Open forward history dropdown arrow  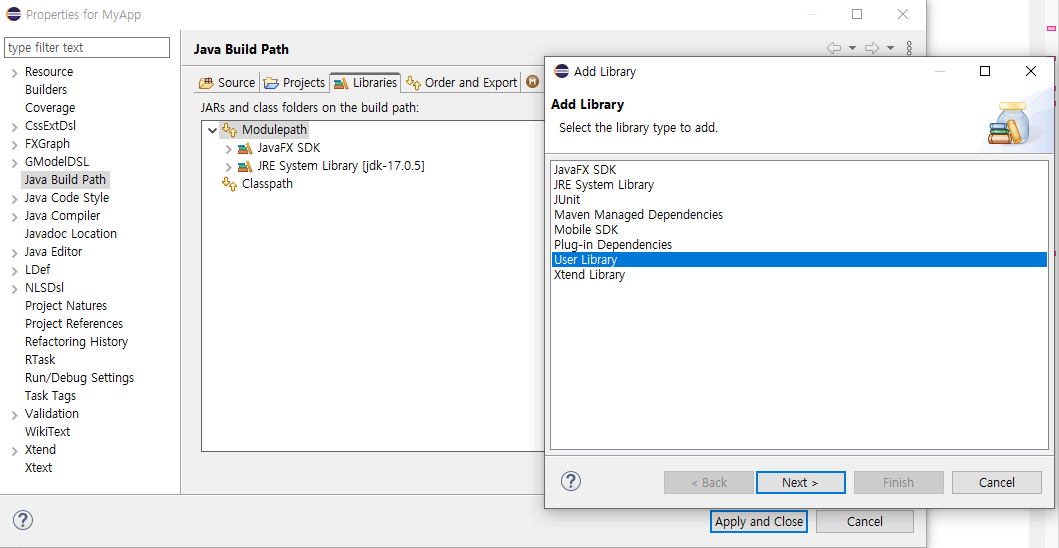[x=890, y=48]
